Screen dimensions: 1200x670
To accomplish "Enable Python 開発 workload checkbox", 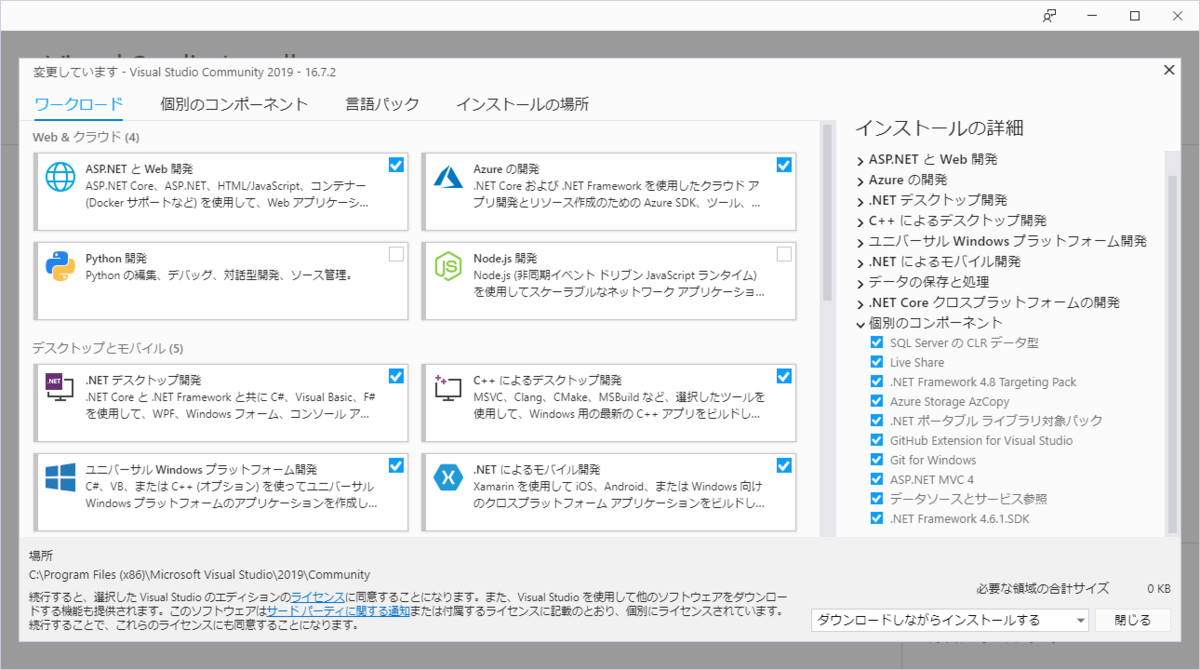I will (x=396, y=254).
